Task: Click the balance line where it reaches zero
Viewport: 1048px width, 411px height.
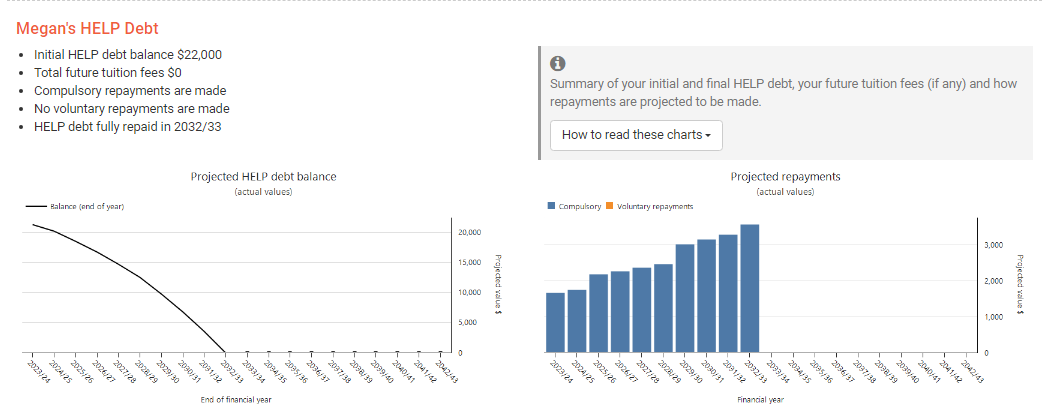Action: point(225,352)
